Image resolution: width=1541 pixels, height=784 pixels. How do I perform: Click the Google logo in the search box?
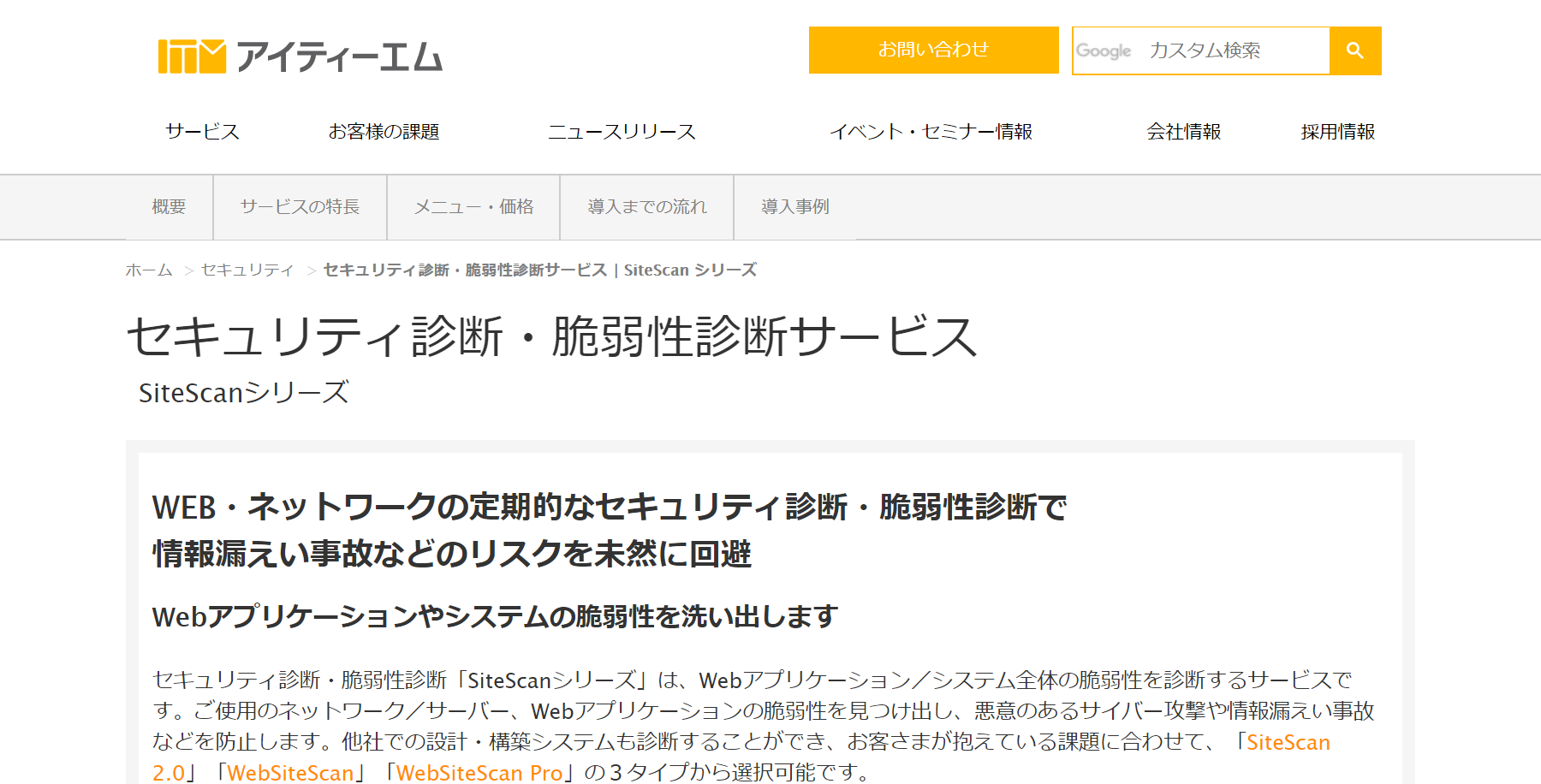coord(1105,50)
